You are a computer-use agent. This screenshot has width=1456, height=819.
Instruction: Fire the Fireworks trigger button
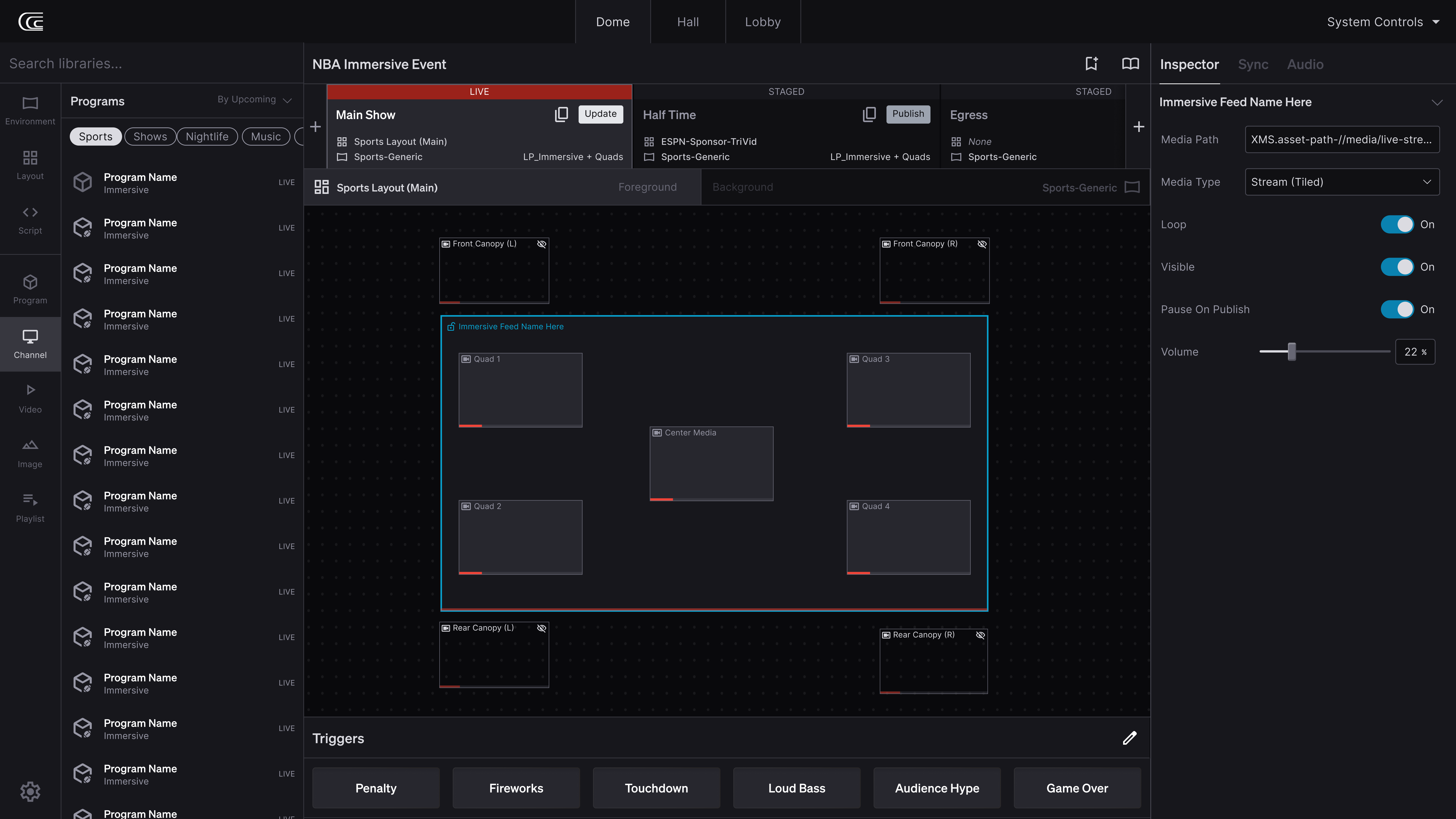coord(515,788)
